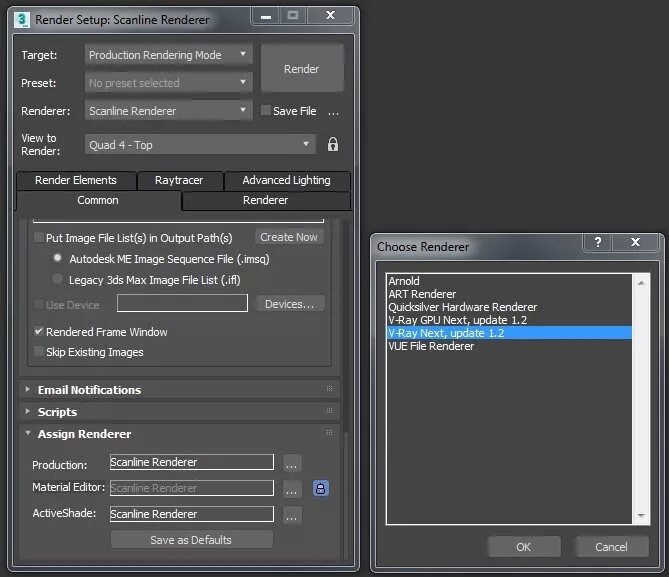
Task: Choose Material Editor renderer ellipsis button
Action: click(292, 489)
